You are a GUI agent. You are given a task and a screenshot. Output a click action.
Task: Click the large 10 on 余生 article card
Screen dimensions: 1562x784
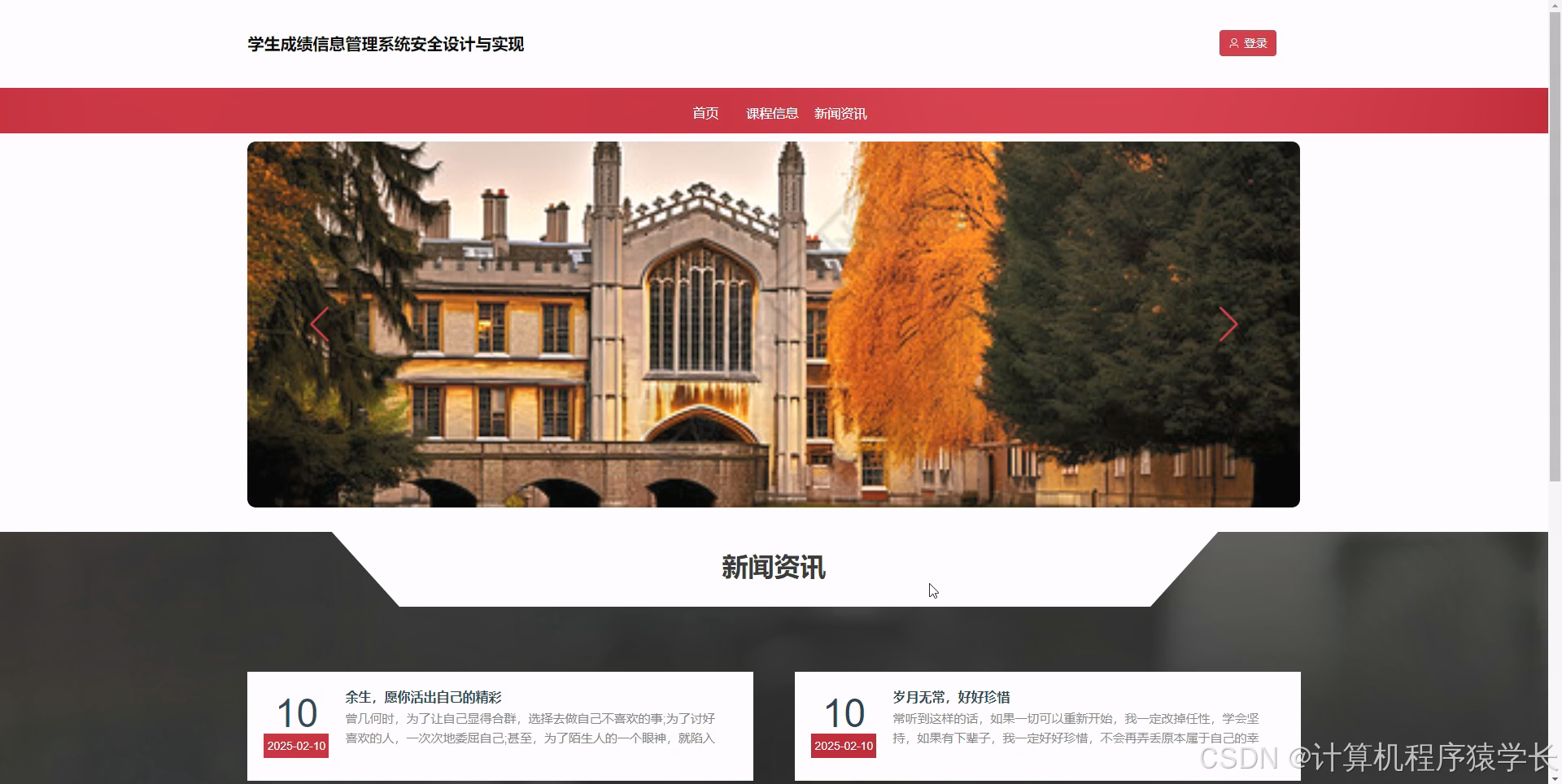click(296, 713)
